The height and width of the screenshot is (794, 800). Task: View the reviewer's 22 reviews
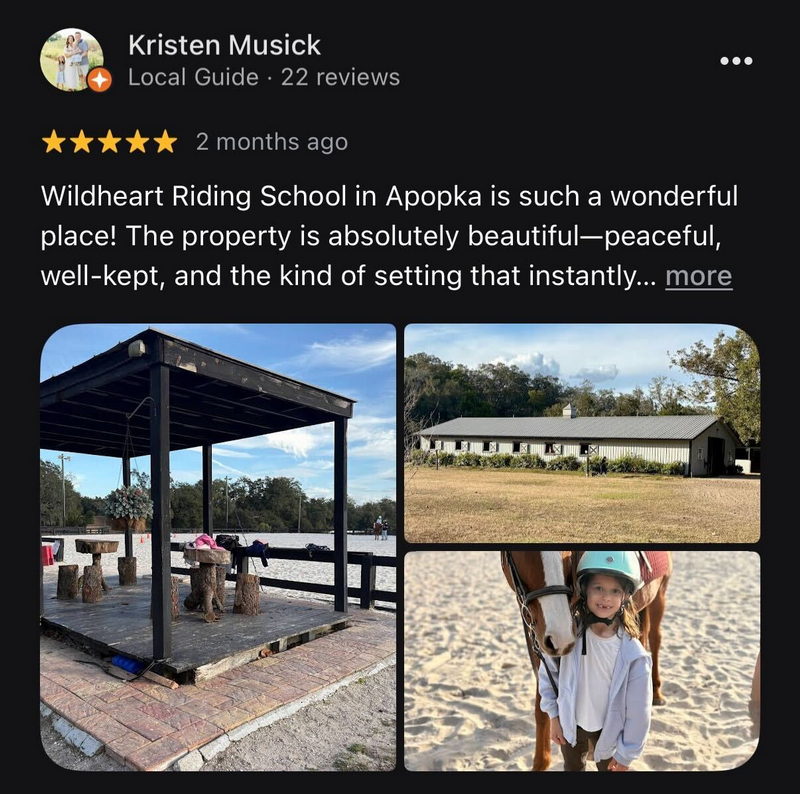(x=340, y=78)
